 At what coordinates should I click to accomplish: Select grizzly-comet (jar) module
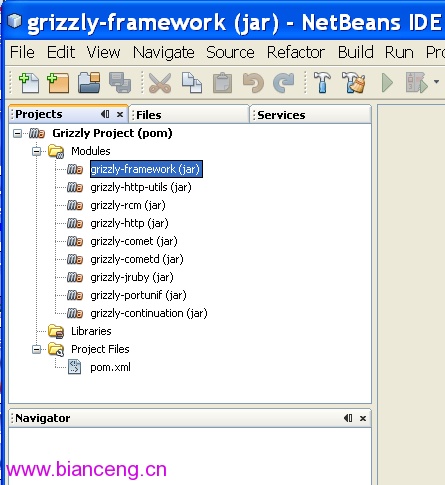(134, 241)
